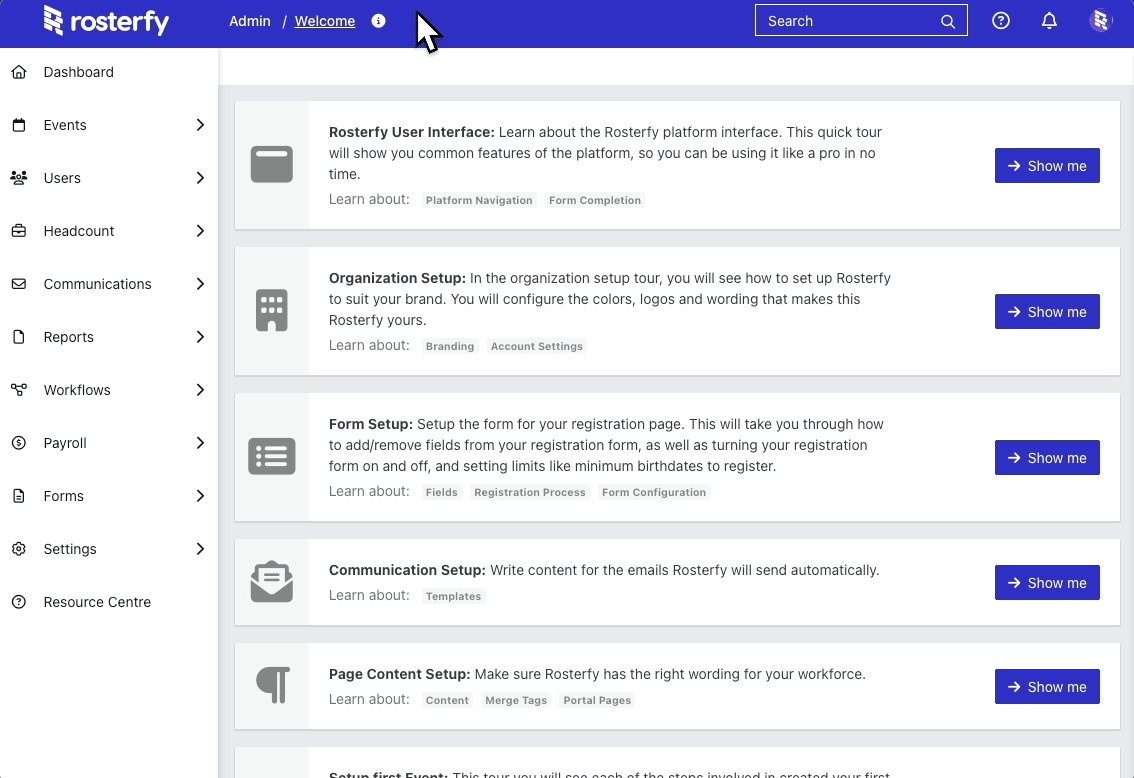Click the Communications envelope icon
1134x778 pixels.
[x=19, y=284]
